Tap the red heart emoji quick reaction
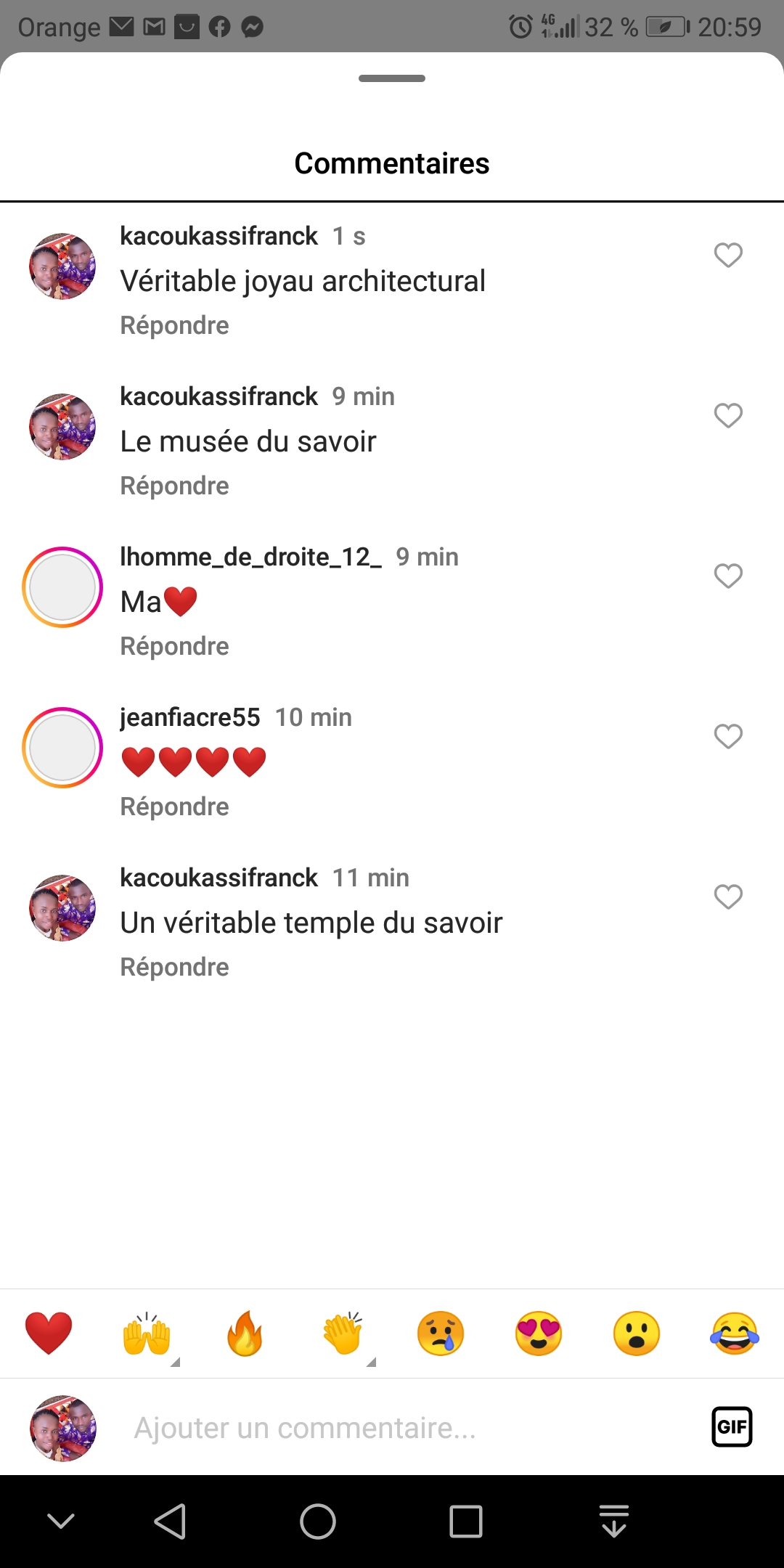 pyautogui.click(x=49, y=1334)
